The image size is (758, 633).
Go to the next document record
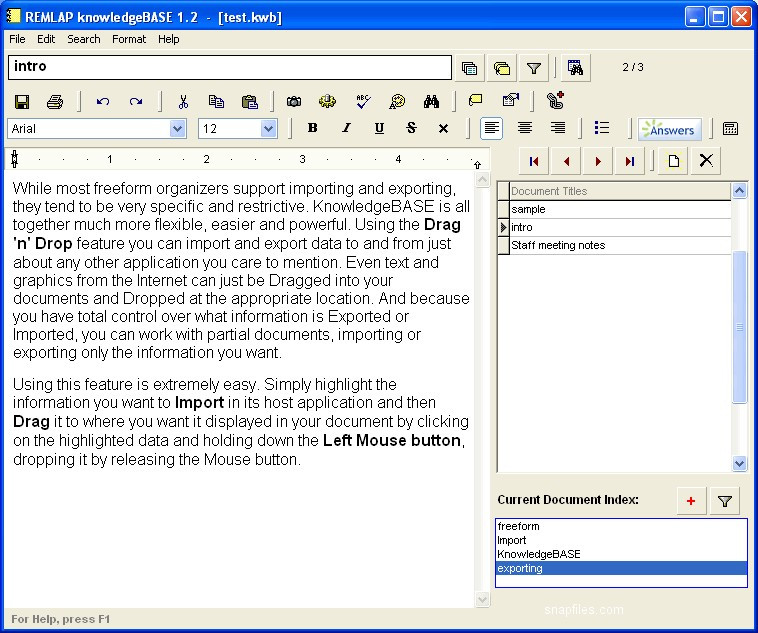pyautogui.click(x=598, y=161)
